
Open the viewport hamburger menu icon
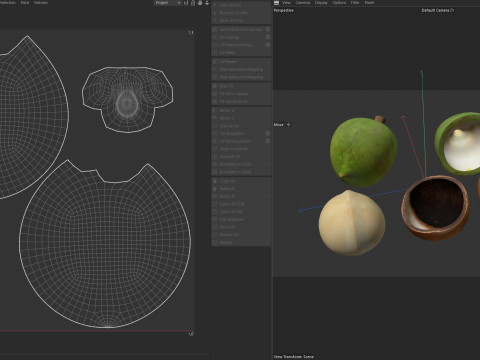tap(276, 3)
